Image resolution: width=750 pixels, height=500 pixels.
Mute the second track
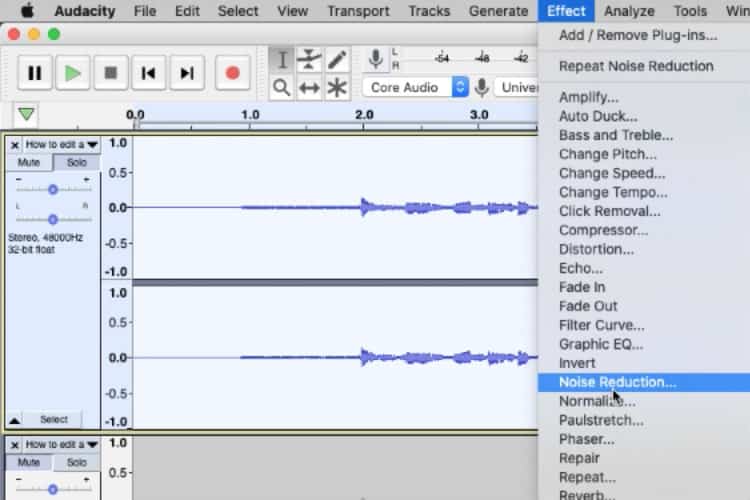pos(29,462)
